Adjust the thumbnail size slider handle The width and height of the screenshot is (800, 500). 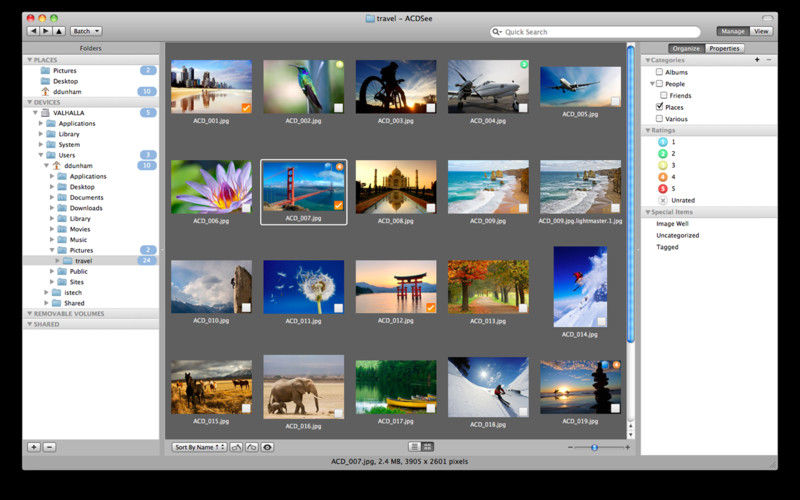[x=594, y=447]
